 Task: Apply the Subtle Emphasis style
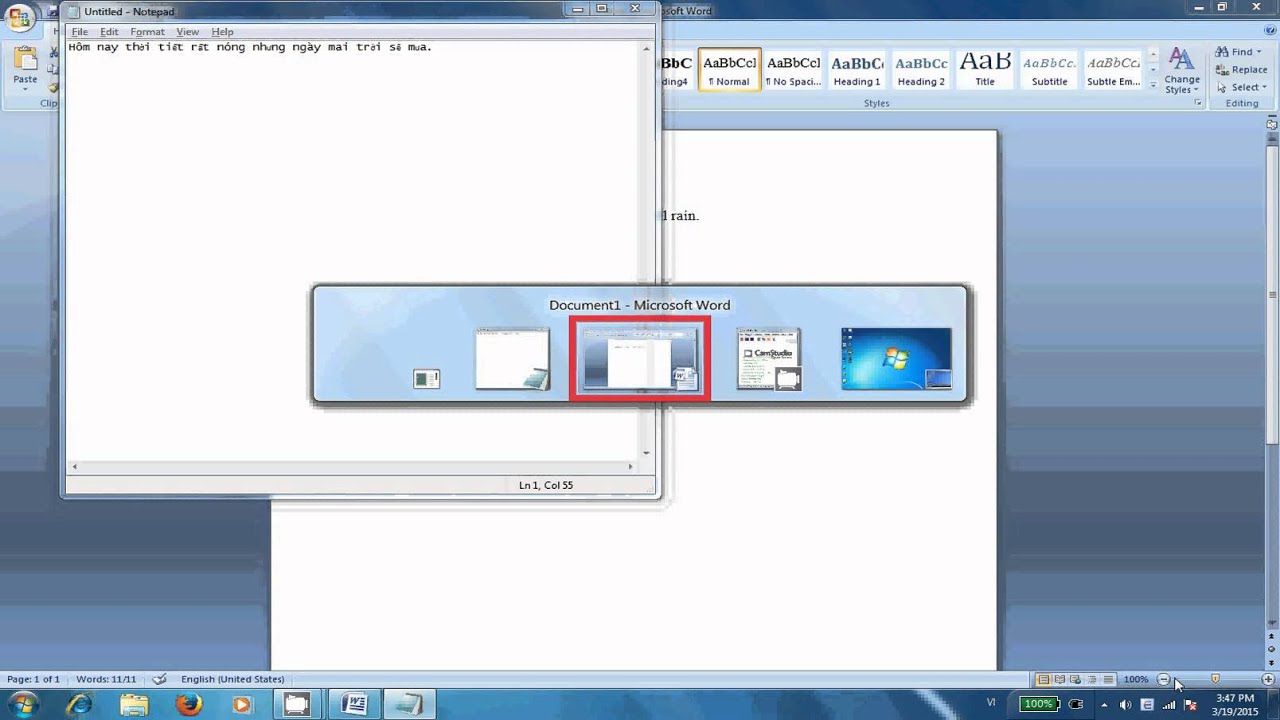pyautogui.click(x=1113, y=70)
